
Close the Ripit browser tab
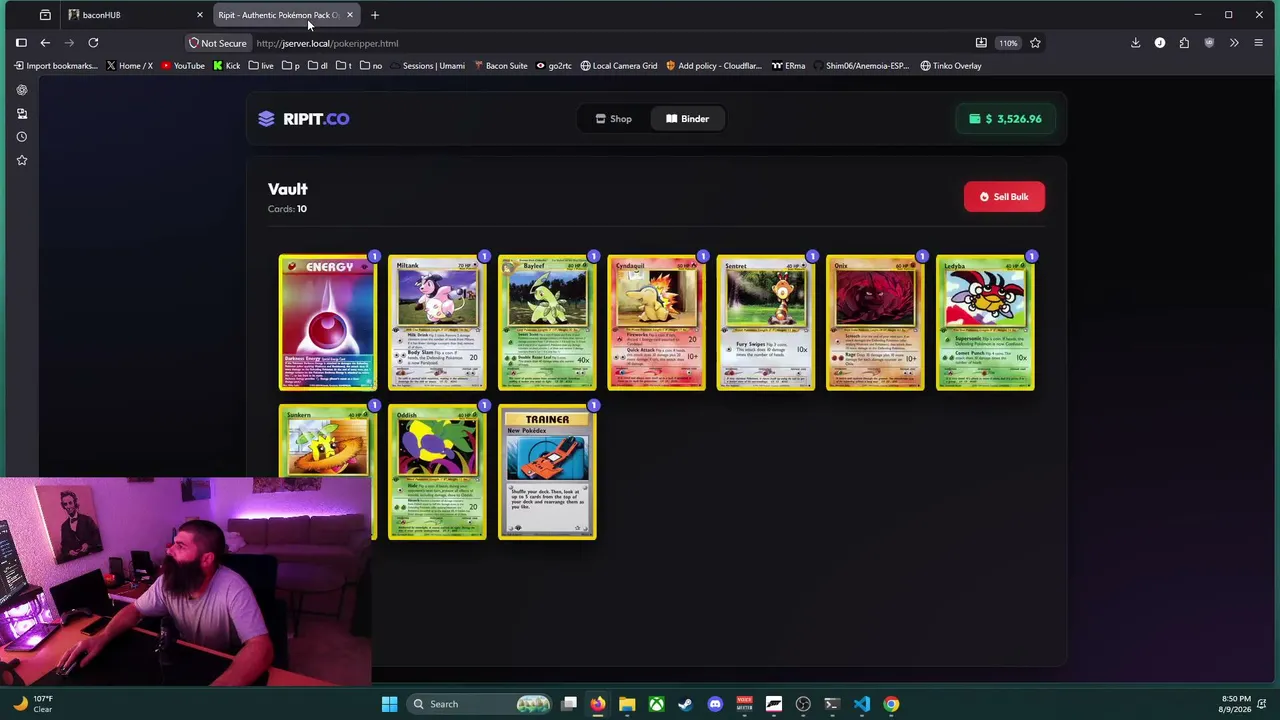click(x=349, y=15)
